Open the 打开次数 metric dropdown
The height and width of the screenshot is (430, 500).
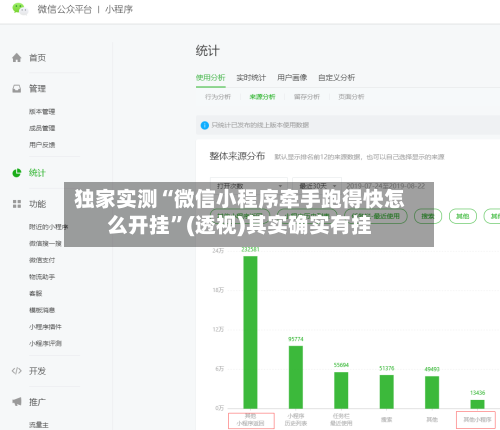coord(249,186)
